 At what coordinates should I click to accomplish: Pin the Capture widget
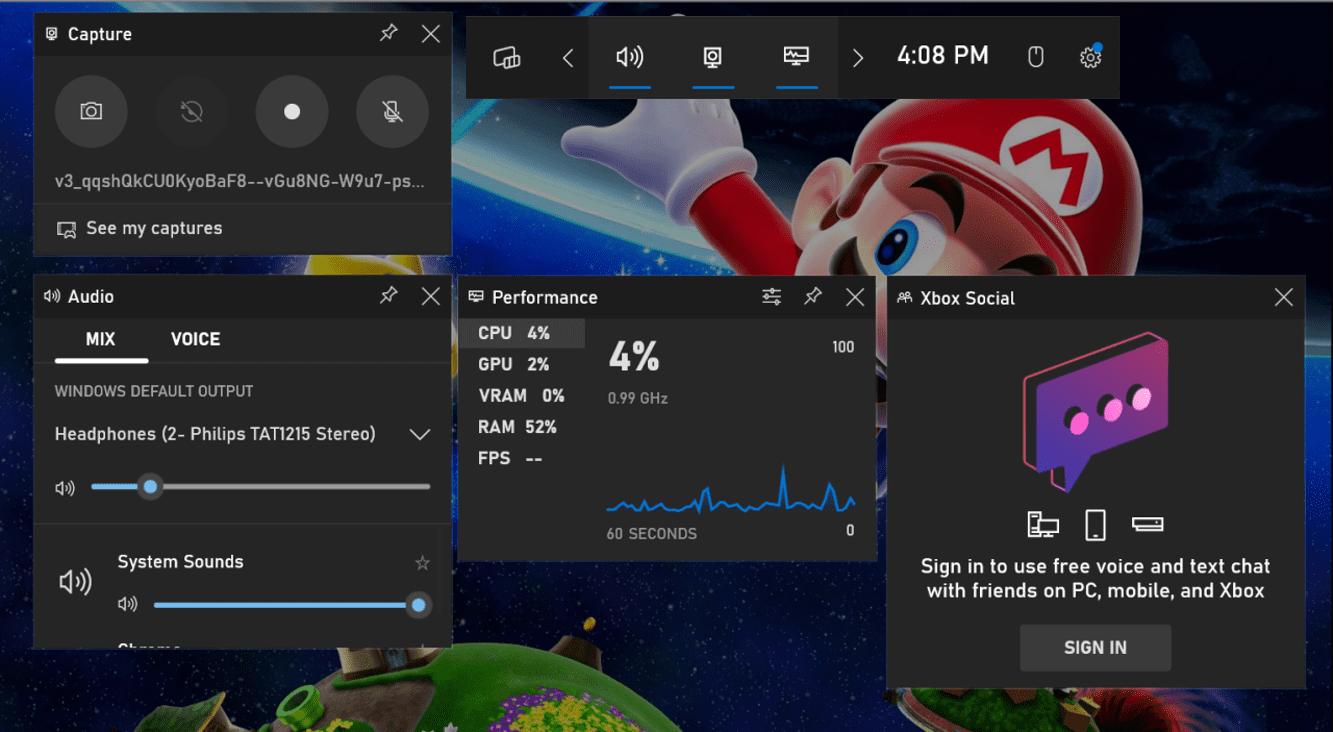389,33
